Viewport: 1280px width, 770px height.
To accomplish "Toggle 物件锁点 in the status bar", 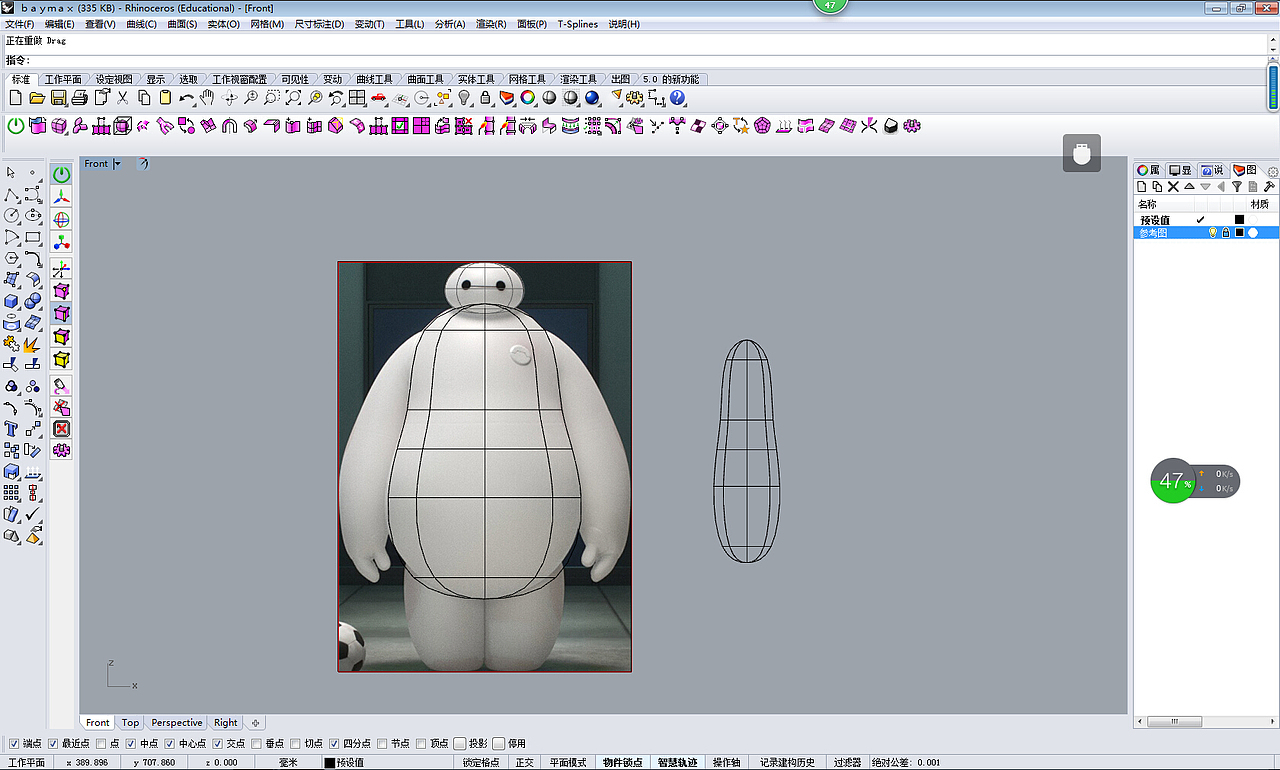I will coord(622,763).
